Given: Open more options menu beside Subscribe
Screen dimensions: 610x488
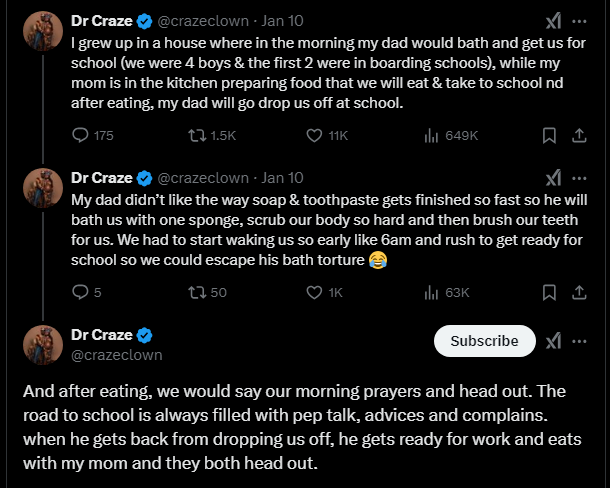Looking at the screenshot, I should pos(579,341).
